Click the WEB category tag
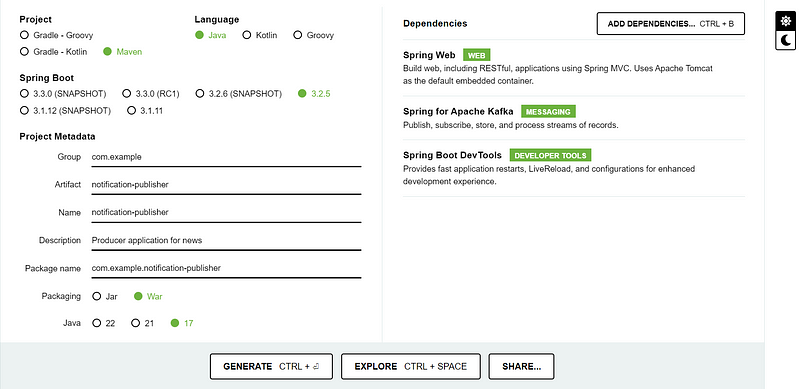The height and width of the screenshot is (389, 800). (x=477, y=55)
